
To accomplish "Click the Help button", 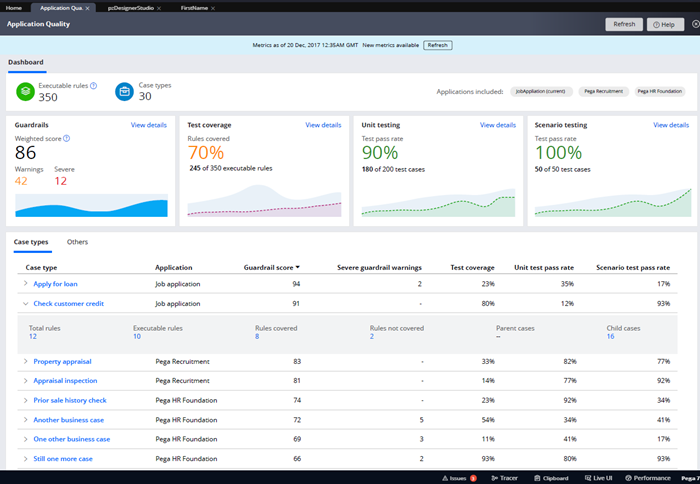I will (x=665, y=25).
